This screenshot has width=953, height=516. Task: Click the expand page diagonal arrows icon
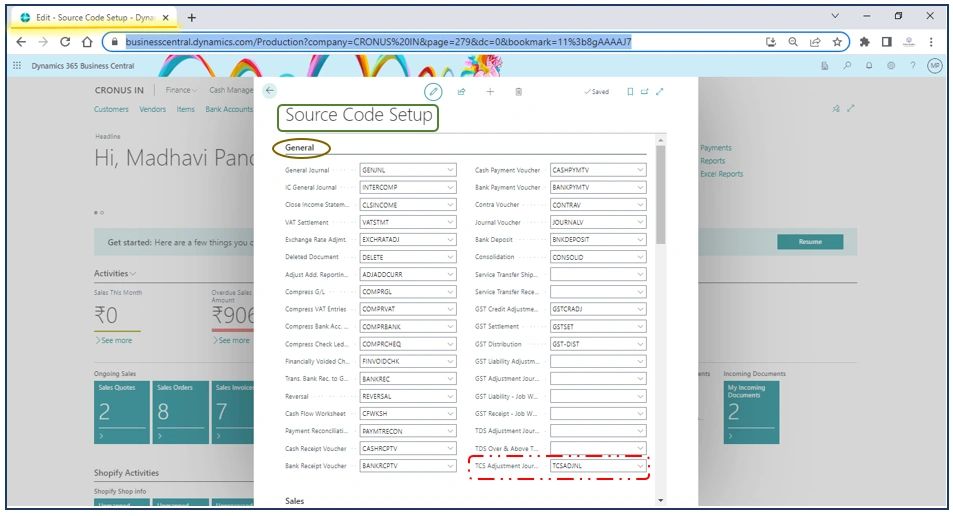tap(660, 91)
